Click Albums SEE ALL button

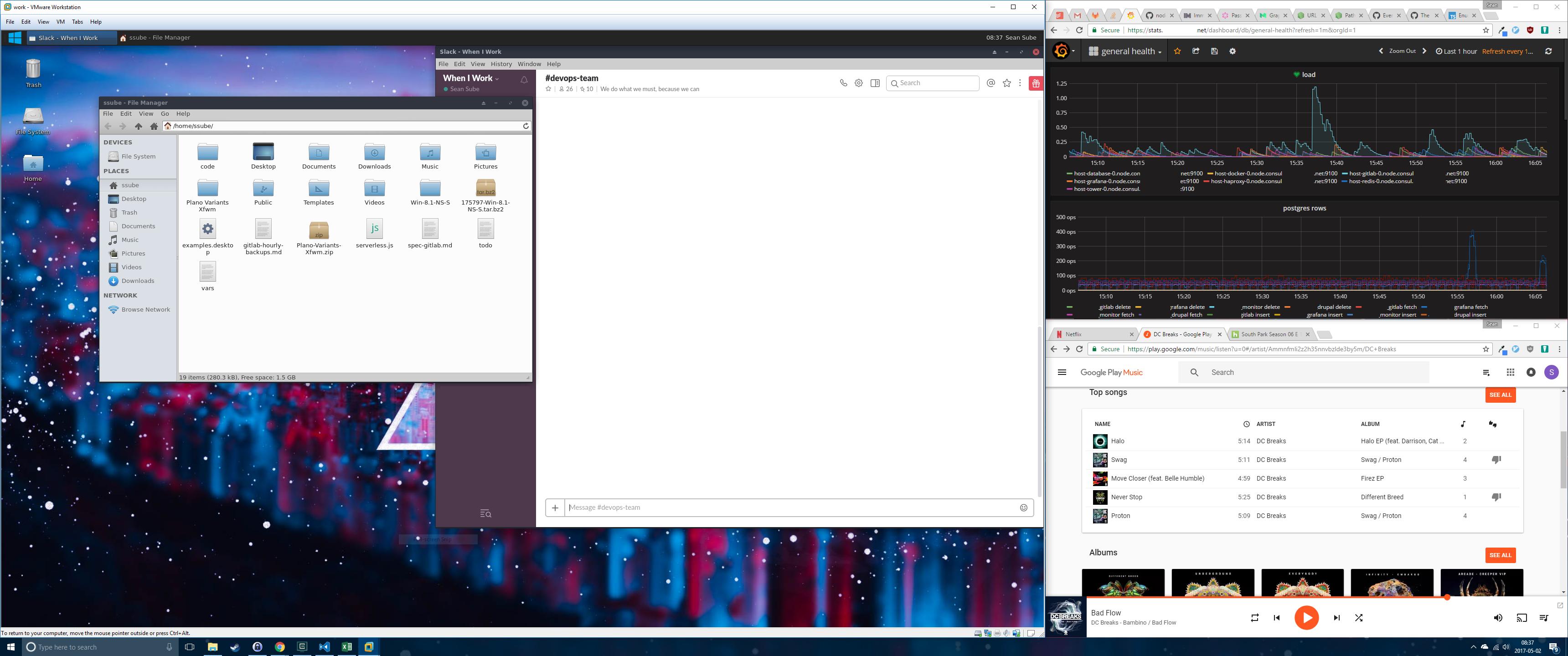coord(1500,555)
